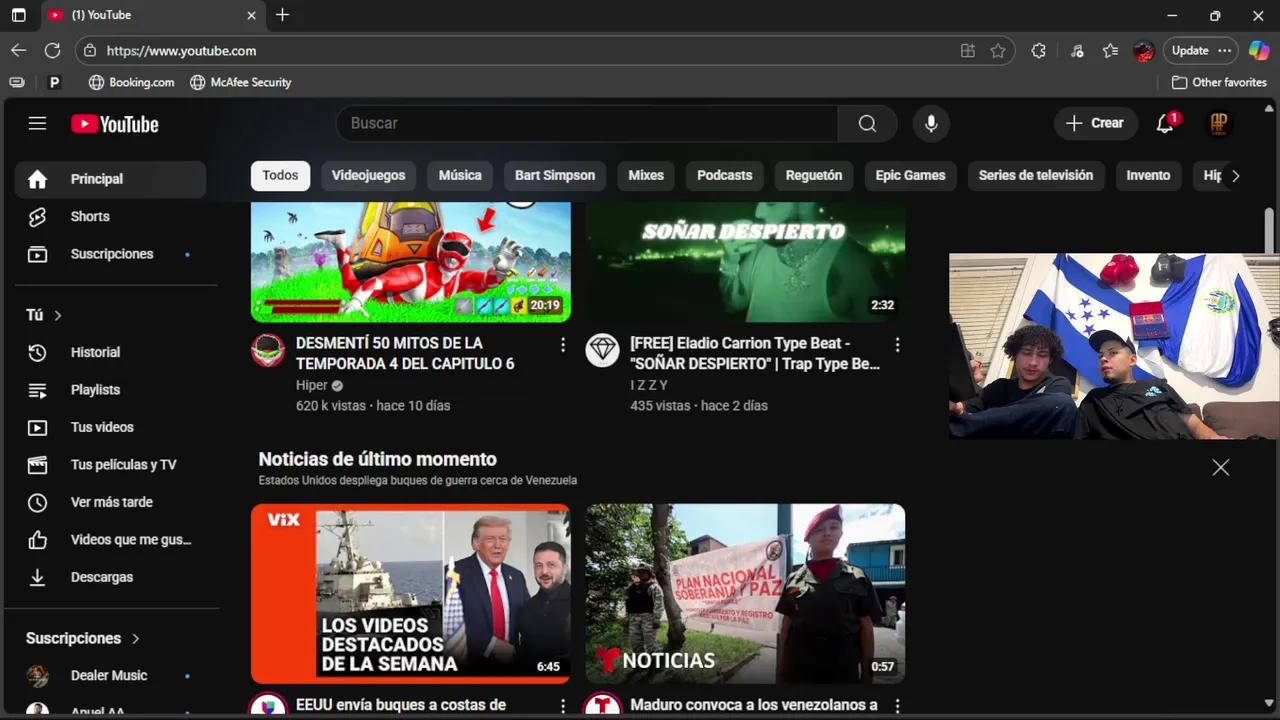This screenshot has width=1280, height=720.
Task: Open Playlists in the sidebar
Action: click(x=110, y=390)
